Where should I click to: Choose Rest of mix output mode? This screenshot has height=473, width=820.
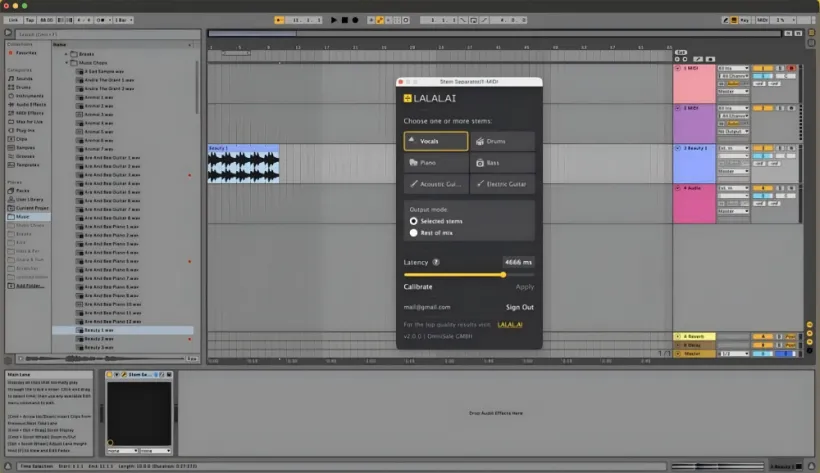pyautogui.click(x=414, y=233)
